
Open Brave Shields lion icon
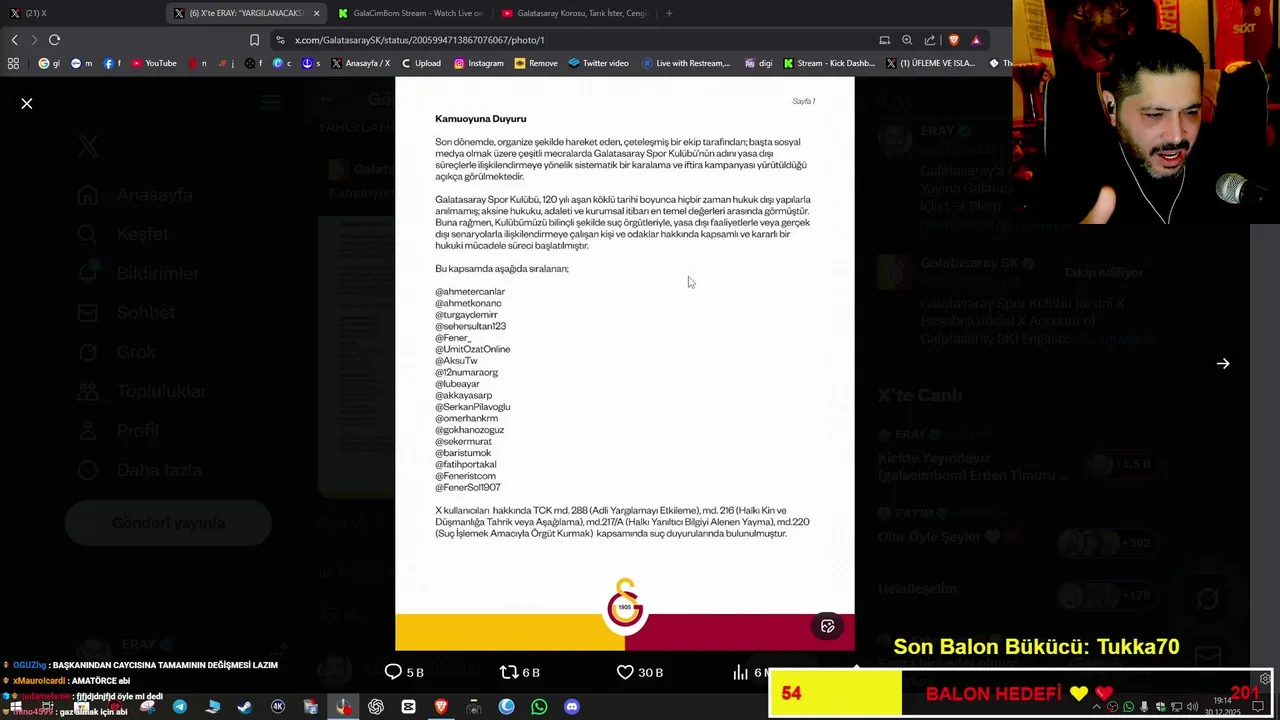(x=953, y=40)
